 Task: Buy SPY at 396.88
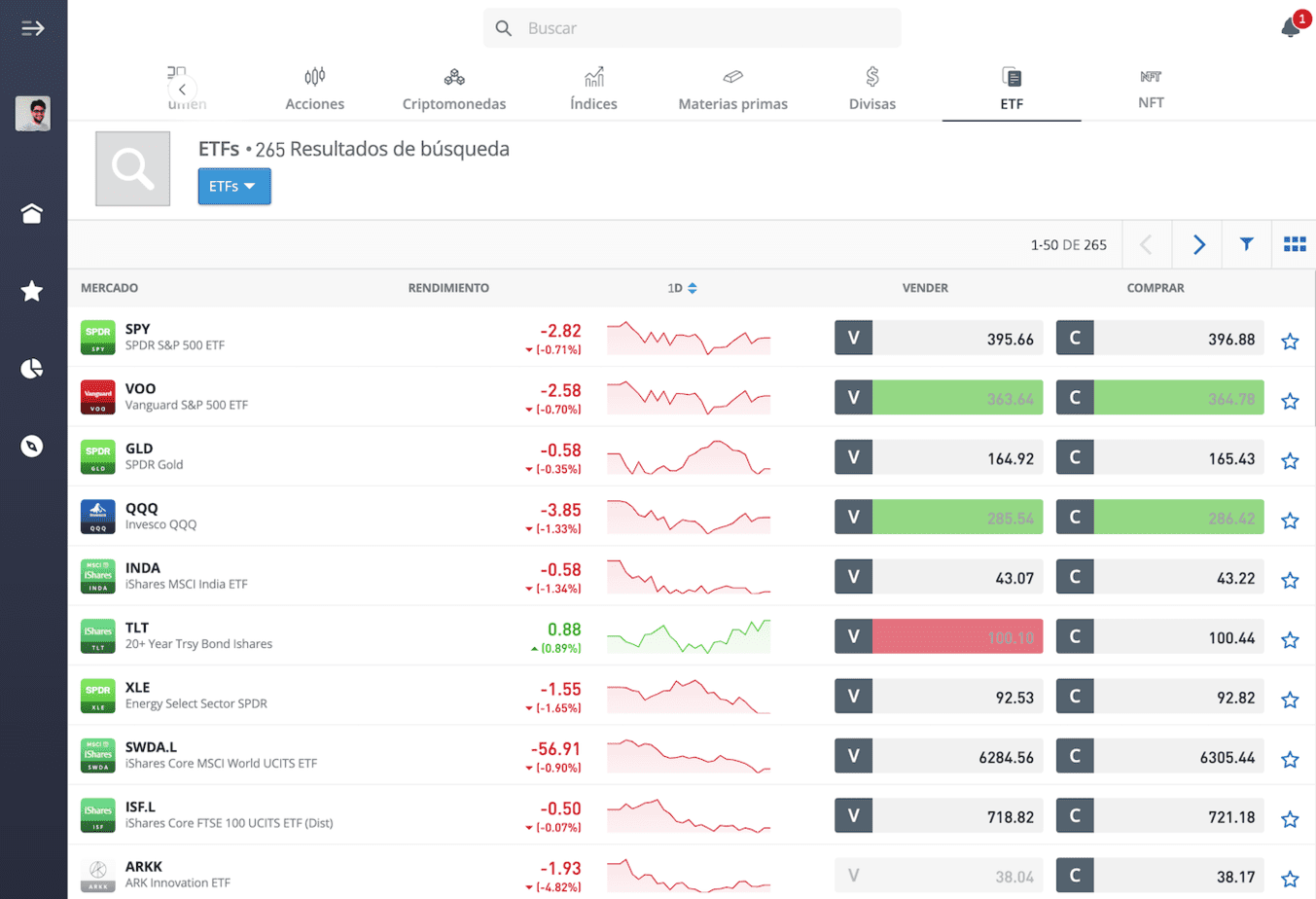coord(1160,339)
